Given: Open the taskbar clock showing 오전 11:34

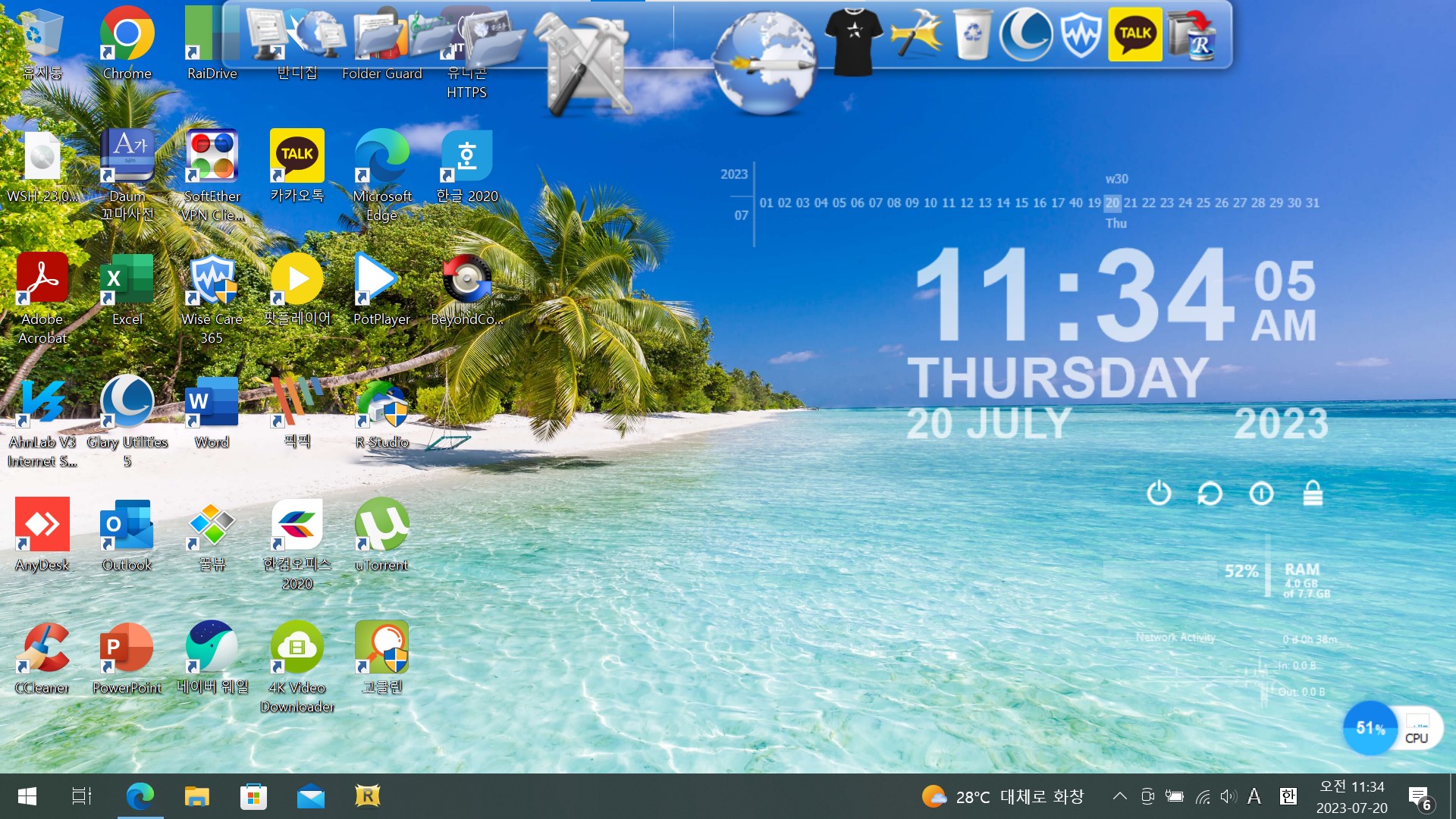Looking at the screenshot, I should [x=1352, y=798].
